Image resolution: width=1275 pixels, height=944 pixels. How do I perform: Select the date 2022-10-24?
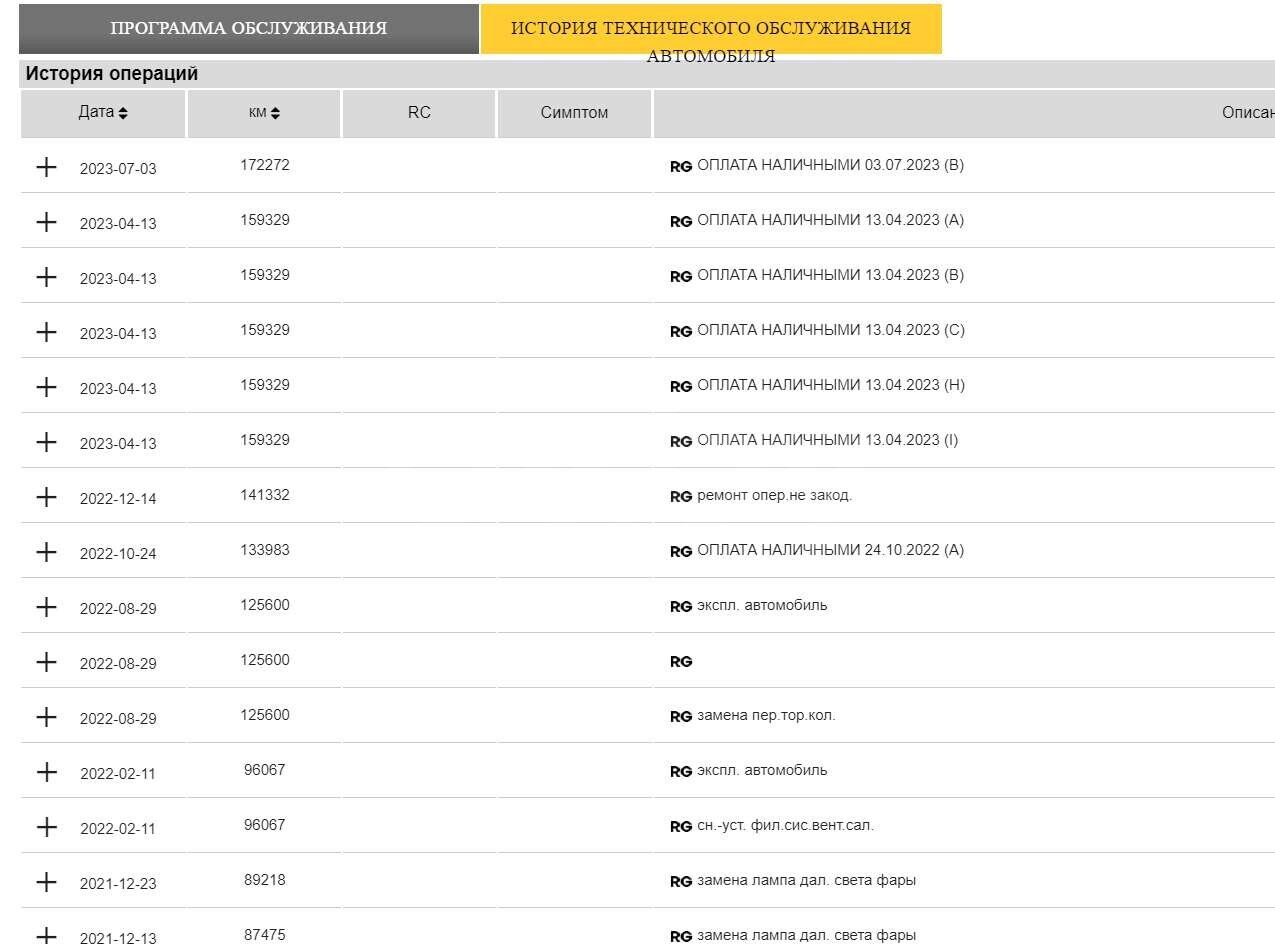click(118, 554)
